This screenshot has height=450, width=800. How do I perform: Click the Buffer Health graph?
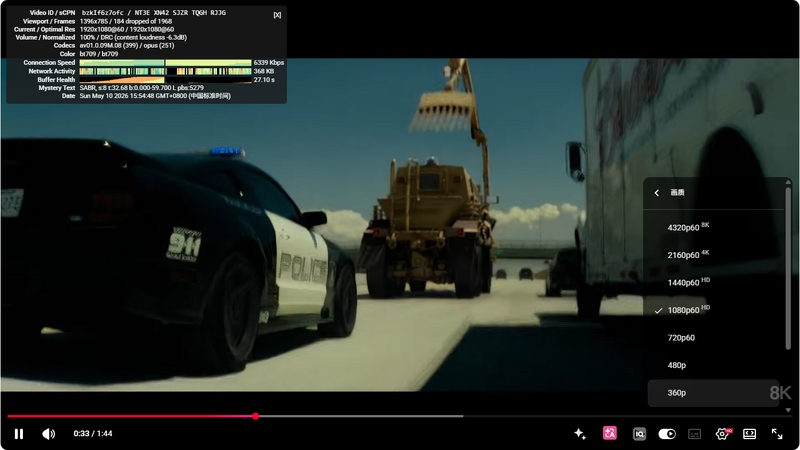point(165,80)
